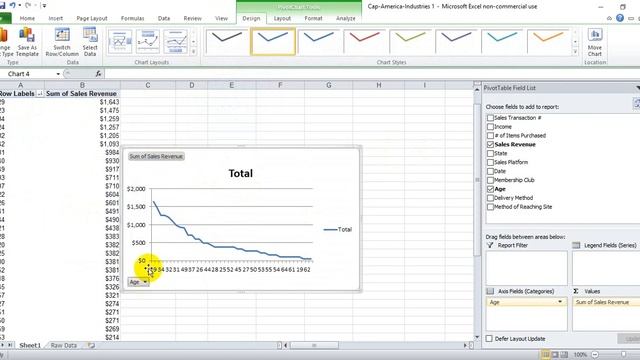Click the Undo icon in quick access toolbar

pyautogui.click(x=13, y=5)
